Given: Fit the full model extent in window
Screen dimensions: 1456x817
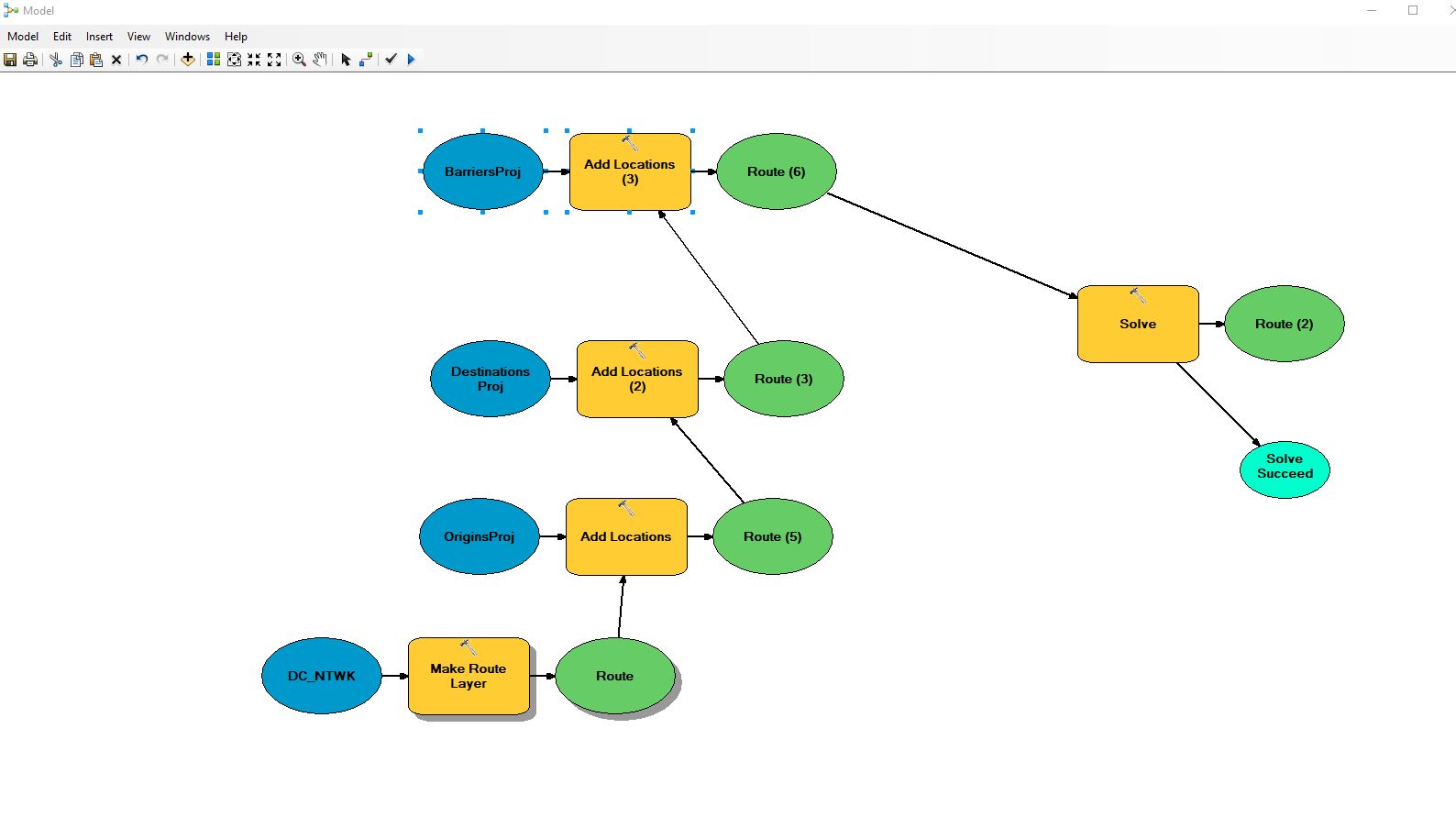Looking at the screenshot, I should [x=234, y=60].
